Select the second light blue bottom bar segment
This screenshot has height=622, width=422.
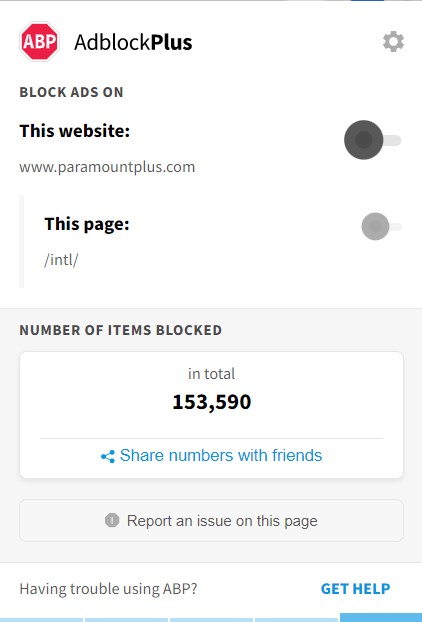pos(127,620)
